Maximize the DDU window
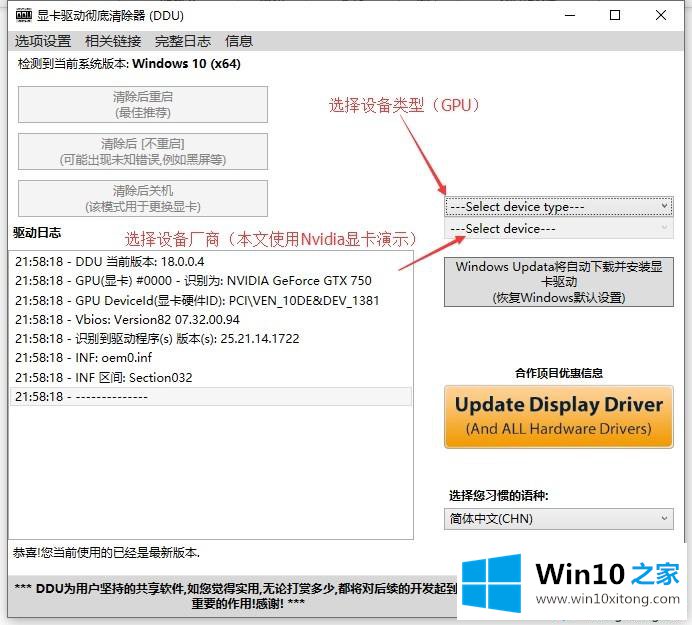Image resolution: width=692 pixels, height=625 pixels. click(615, 15)
